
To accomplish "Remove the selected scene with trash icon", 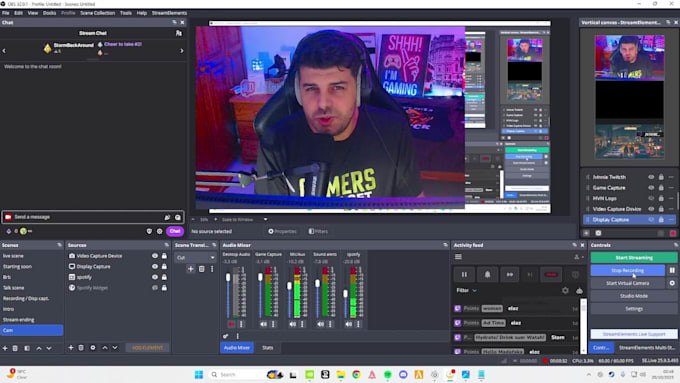I will point(15,348).
